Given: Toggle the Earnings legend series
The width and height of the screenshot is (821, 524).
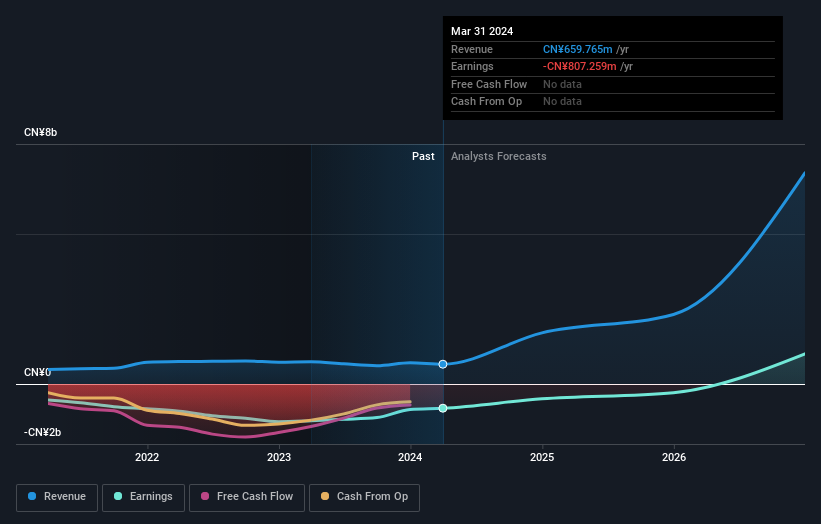Looking at the screenshot, I should coord(143,497).
